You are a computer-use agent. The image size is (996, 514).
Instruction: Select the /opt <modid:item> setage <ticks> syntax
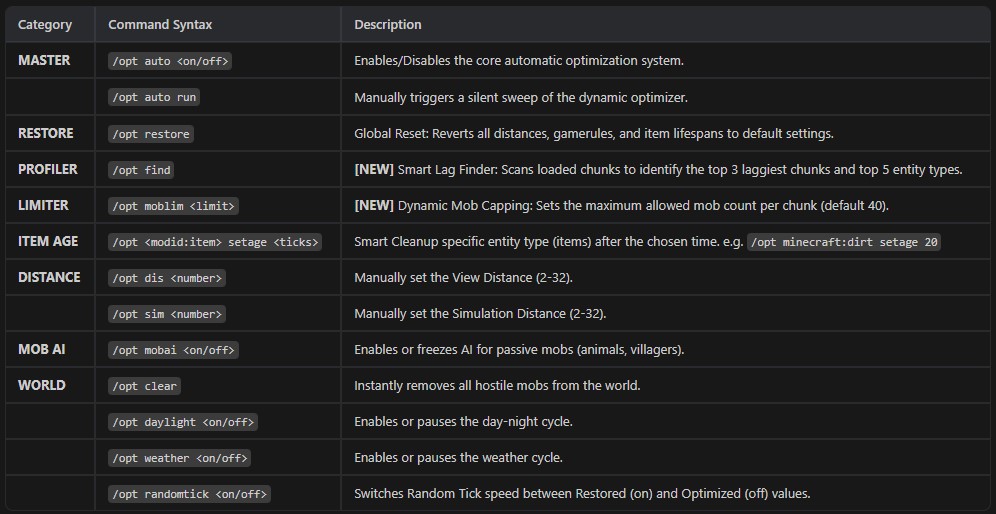215,242
